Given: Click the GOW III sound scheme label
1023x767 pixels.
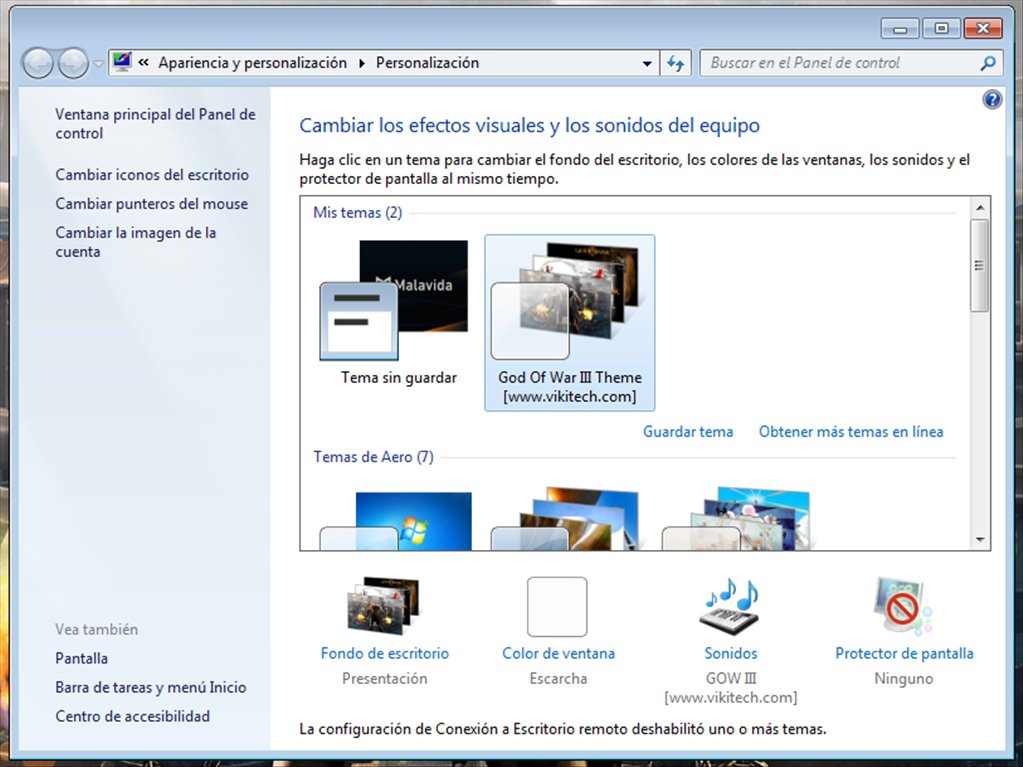Looking at the screenshot, I should [x=731, y=688].
